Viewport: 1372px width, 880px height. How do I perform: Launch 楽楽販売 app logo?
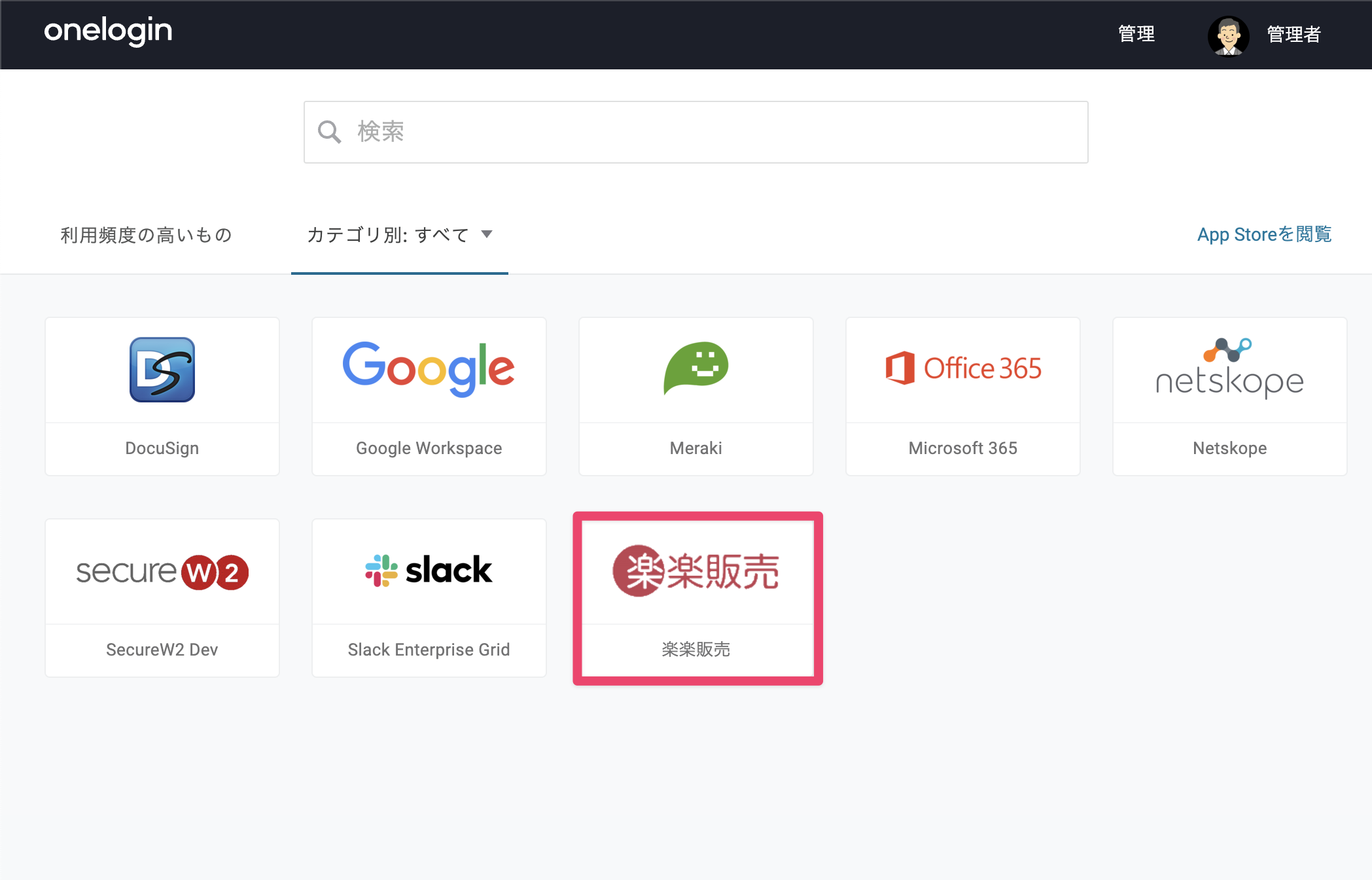(x=696, y=571)
